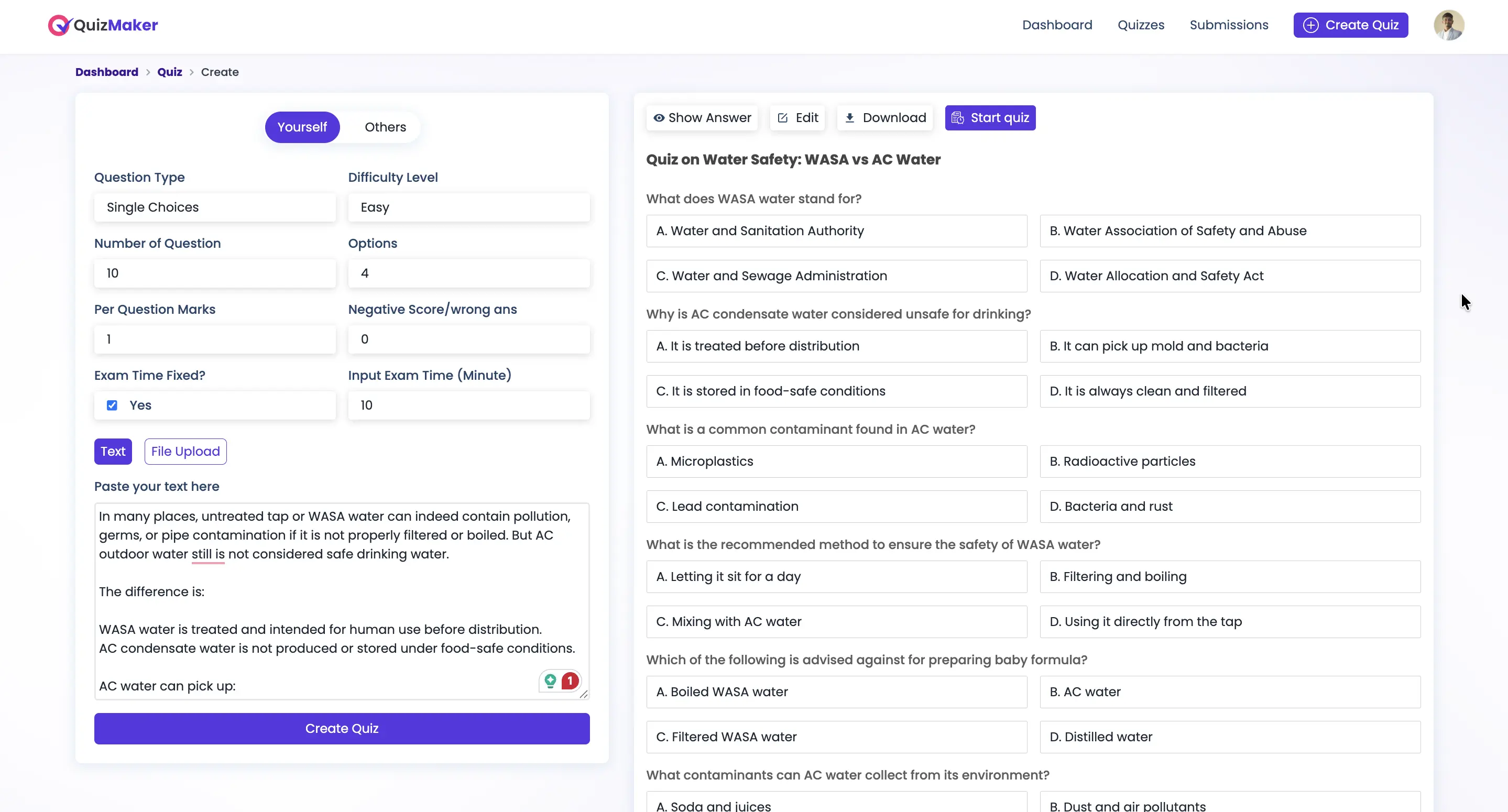The height and width of the screenshot is (812, 1508).
Task: Choose A. Boiled WASA water
Action: click(x=837, y=692)
